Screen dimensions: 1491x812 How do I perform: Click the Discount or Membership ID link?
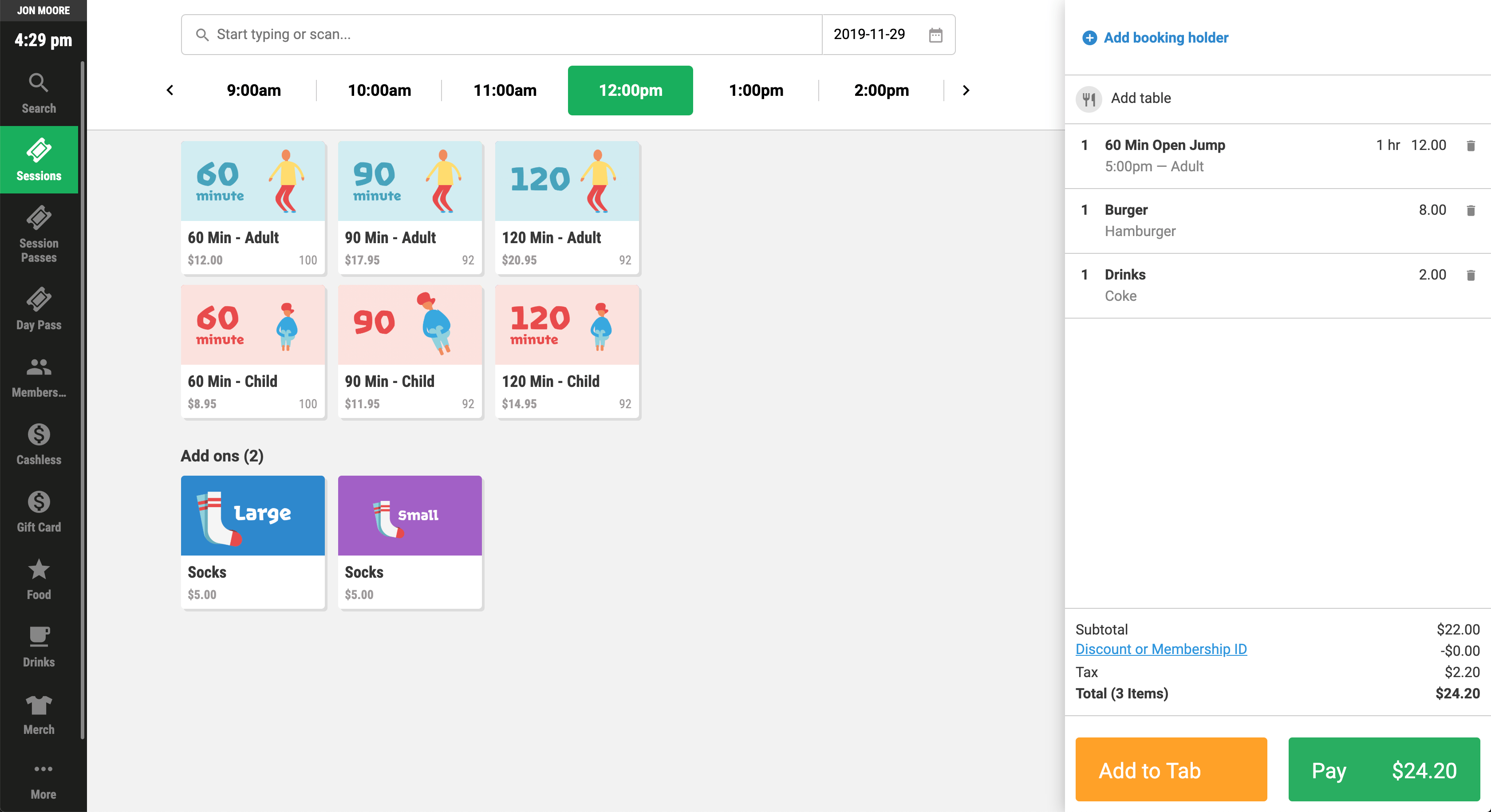click(1161, 649)
